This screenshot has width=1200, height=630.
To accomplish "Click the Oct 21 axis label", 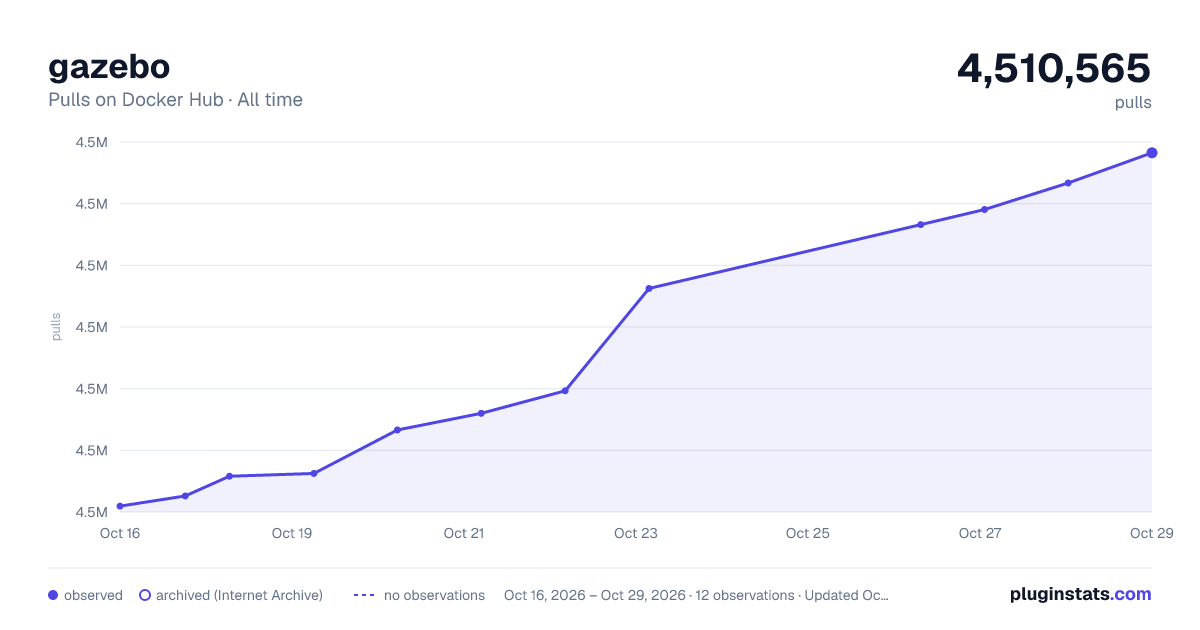I will click(x=464, y=533).
